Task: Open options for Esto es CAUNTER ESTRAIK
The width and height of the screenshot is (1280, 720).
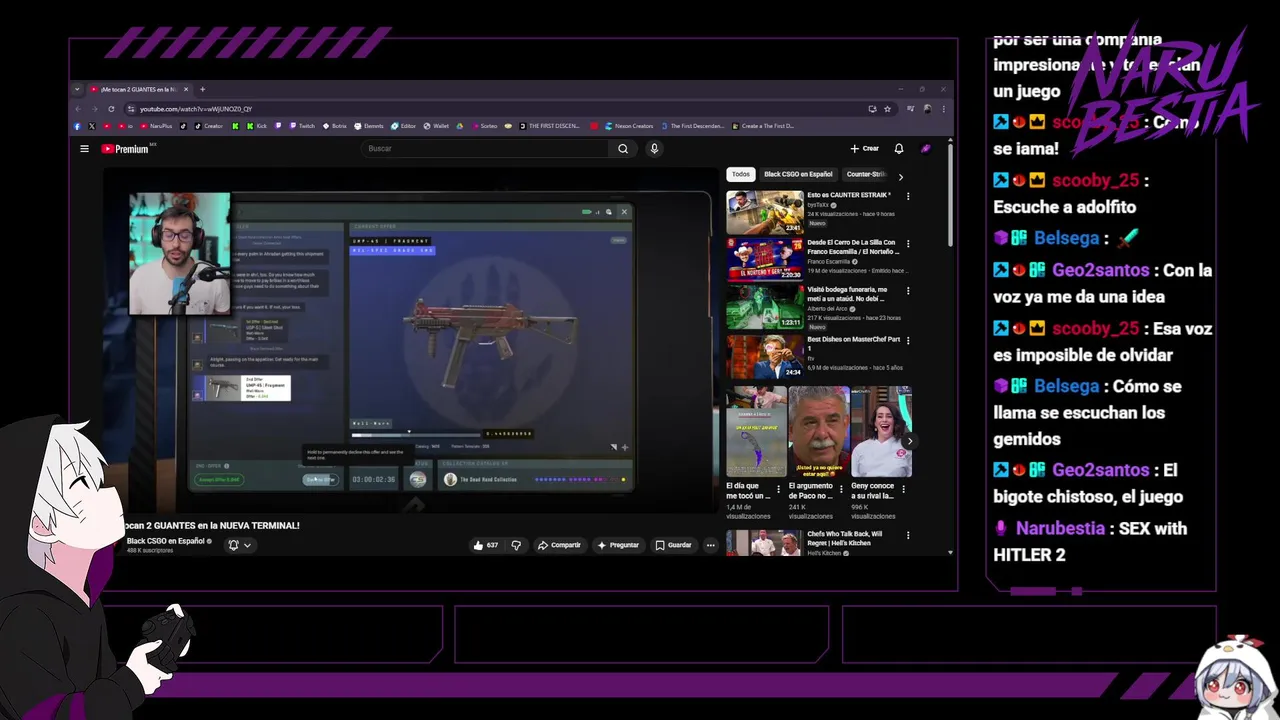Action: coord(908,196)
